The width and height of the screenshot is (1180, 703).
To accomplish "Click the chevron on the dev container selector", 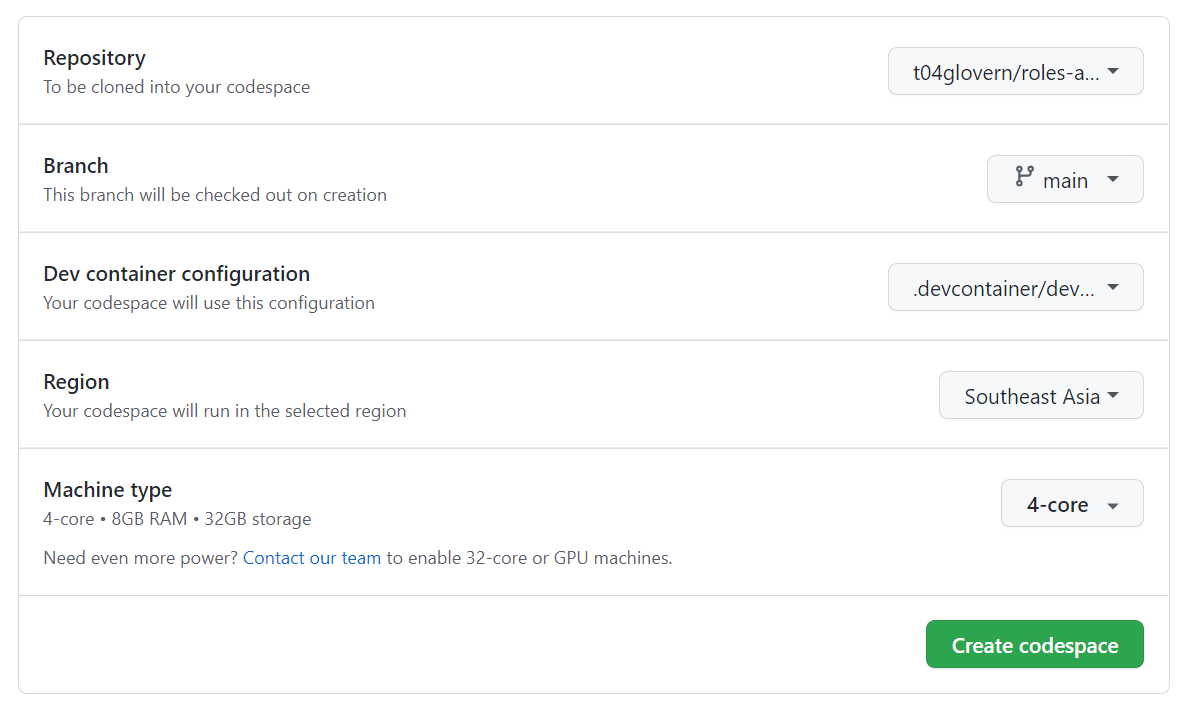I will point(1114,287).
